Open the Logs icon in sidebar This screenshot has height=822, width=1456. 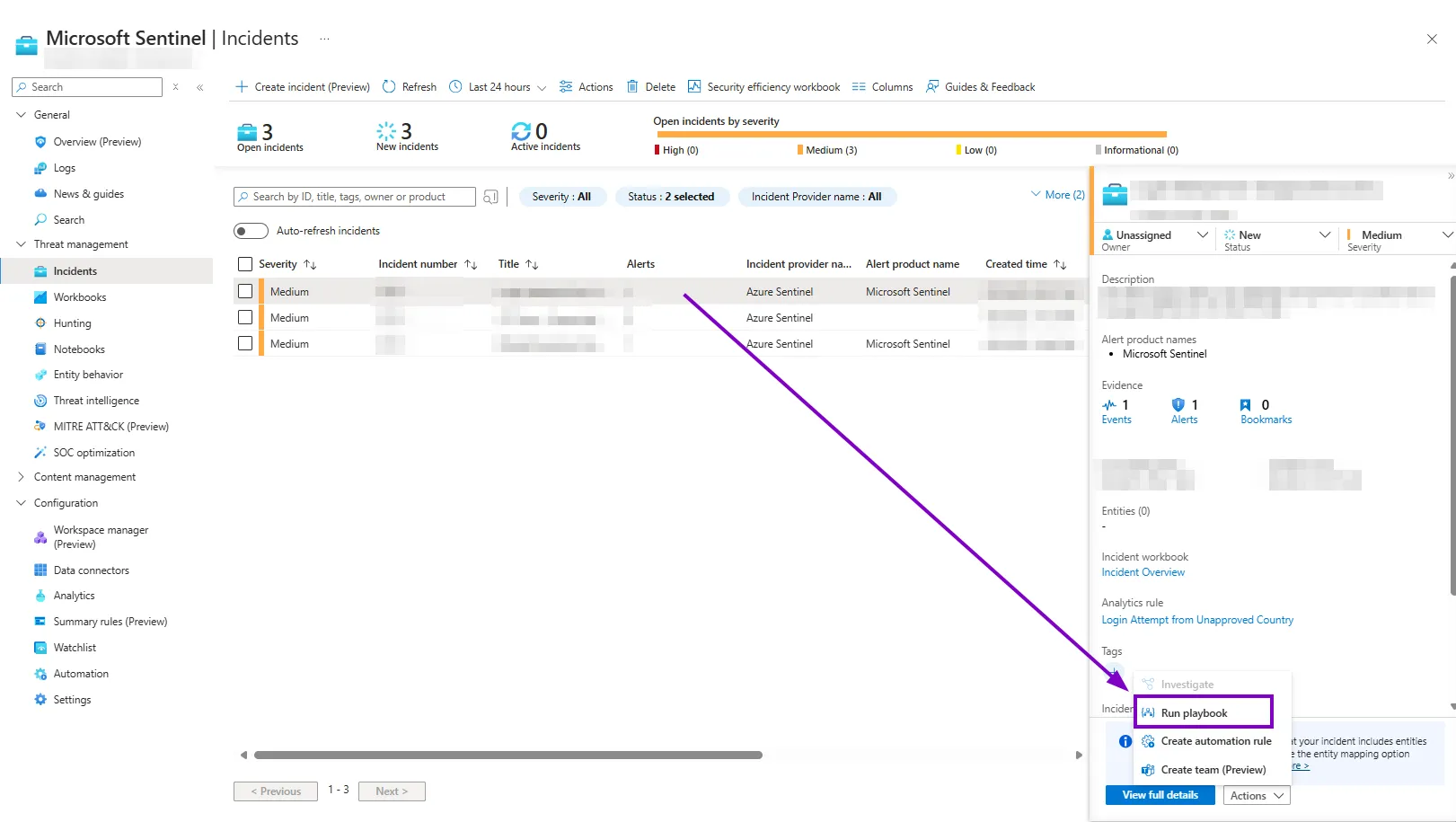point(40,168)
